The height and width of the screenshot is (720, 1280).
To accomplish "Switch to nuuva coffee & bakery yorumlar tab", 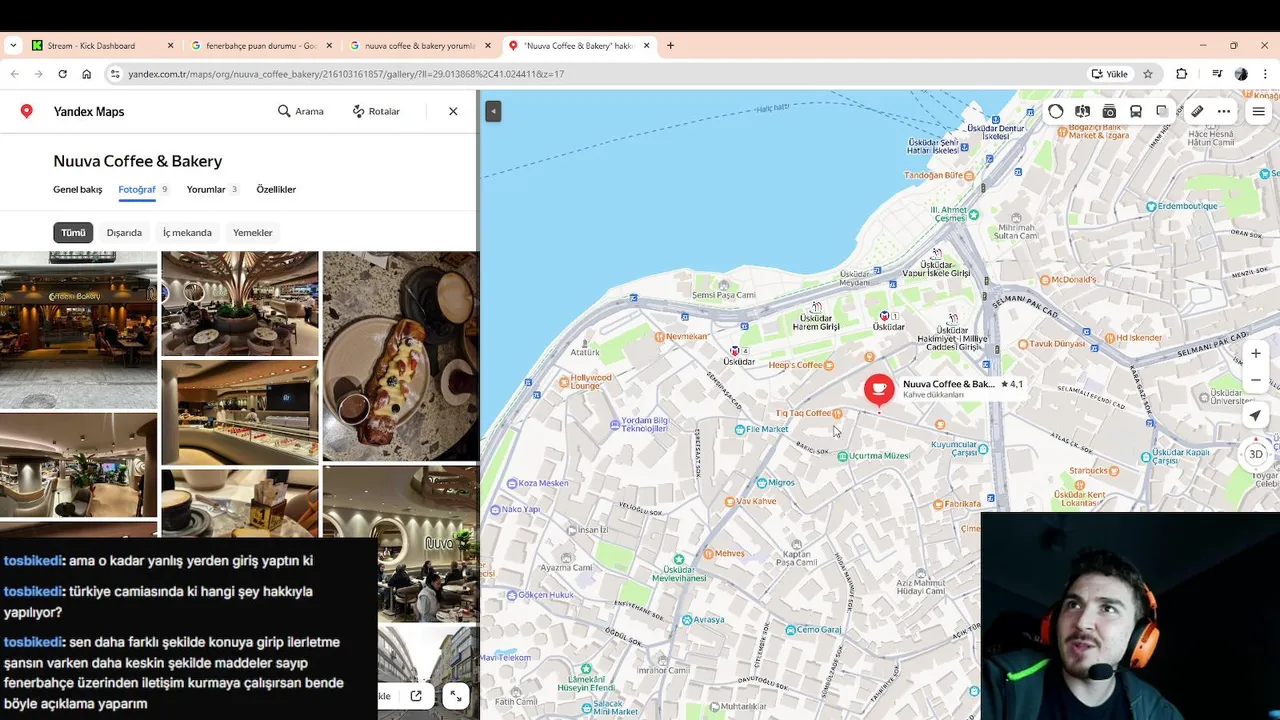I will [419, 45].
